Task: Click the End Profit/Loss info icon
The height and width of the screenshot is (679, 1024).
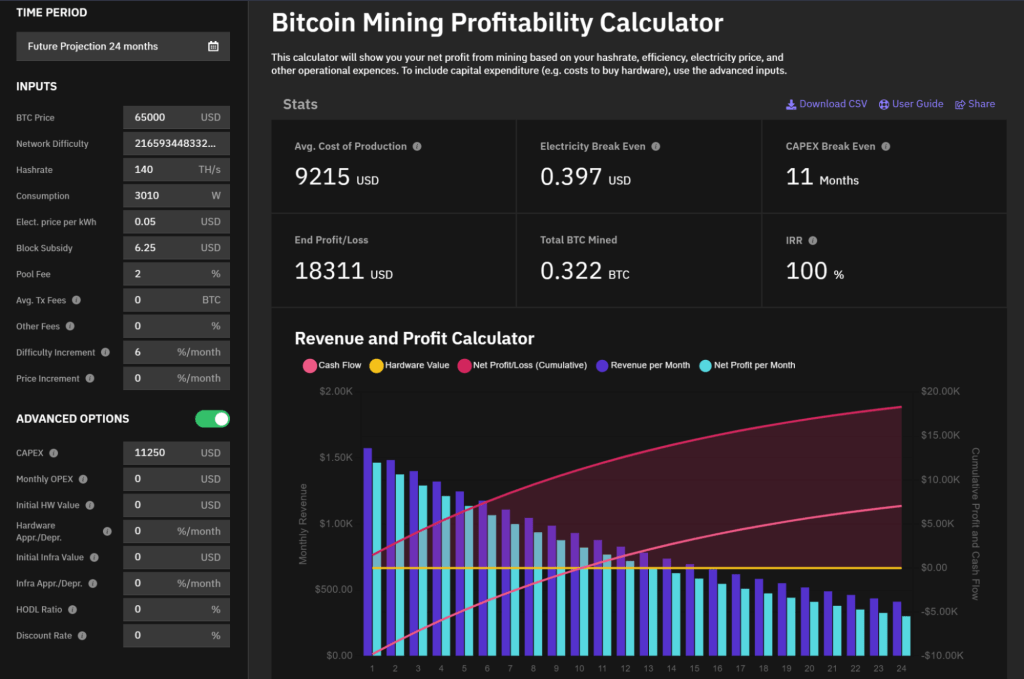Action: [377, 240]
